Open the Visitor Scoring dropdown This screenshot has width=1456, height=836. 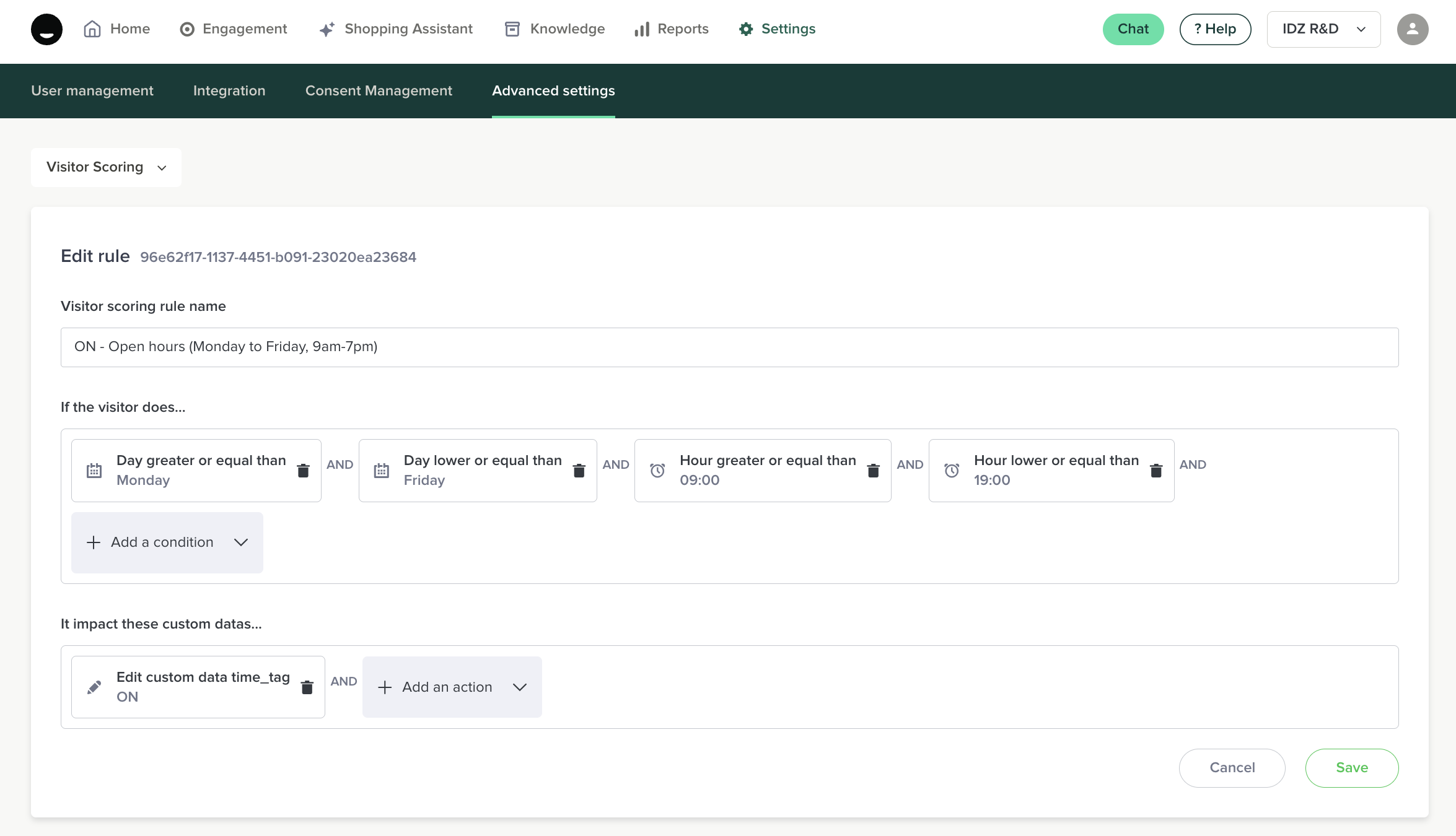pyautogui.click(x=106, y=167)
